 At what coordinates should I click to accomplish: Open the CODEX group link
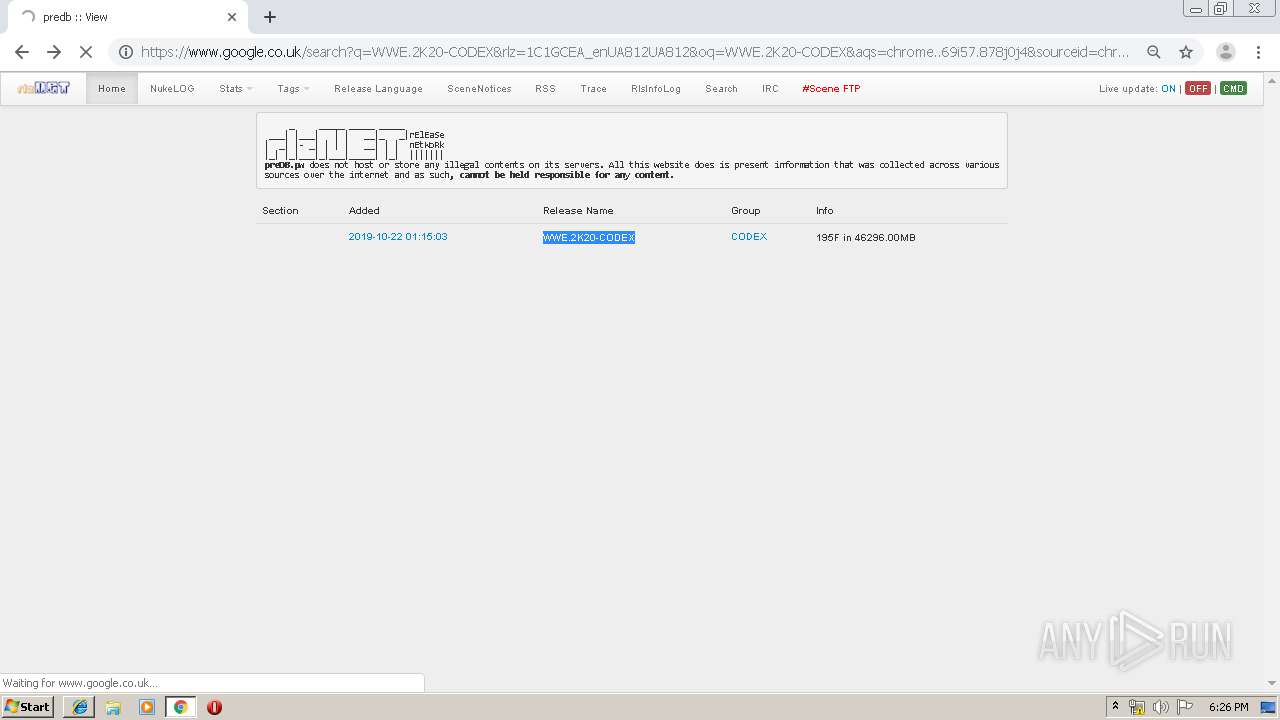point(749,237)
